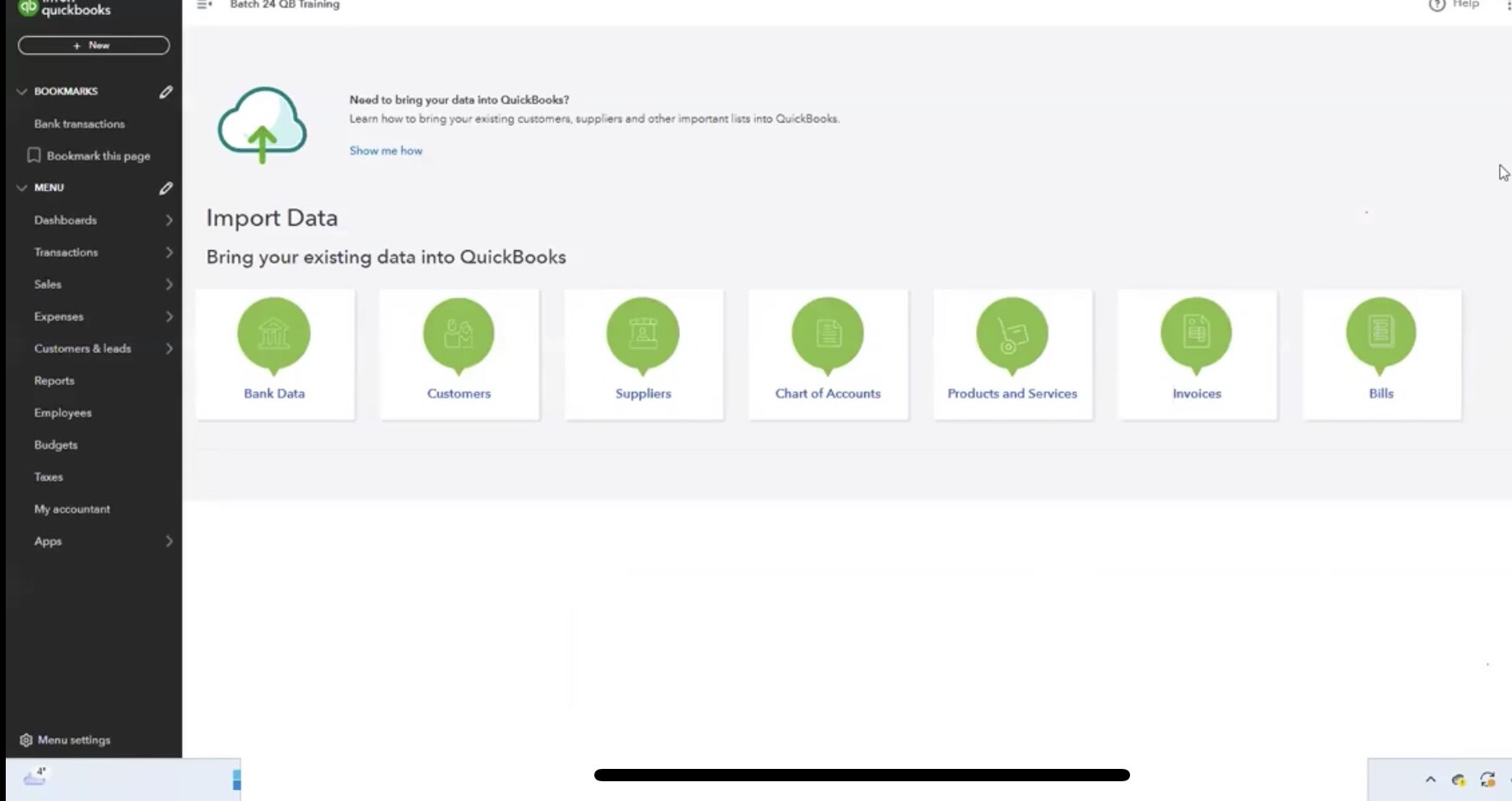This screenshot has width=1512, height=801.
Task: Expand the Transactions submenu arrow
Action: tap(169, 253)
